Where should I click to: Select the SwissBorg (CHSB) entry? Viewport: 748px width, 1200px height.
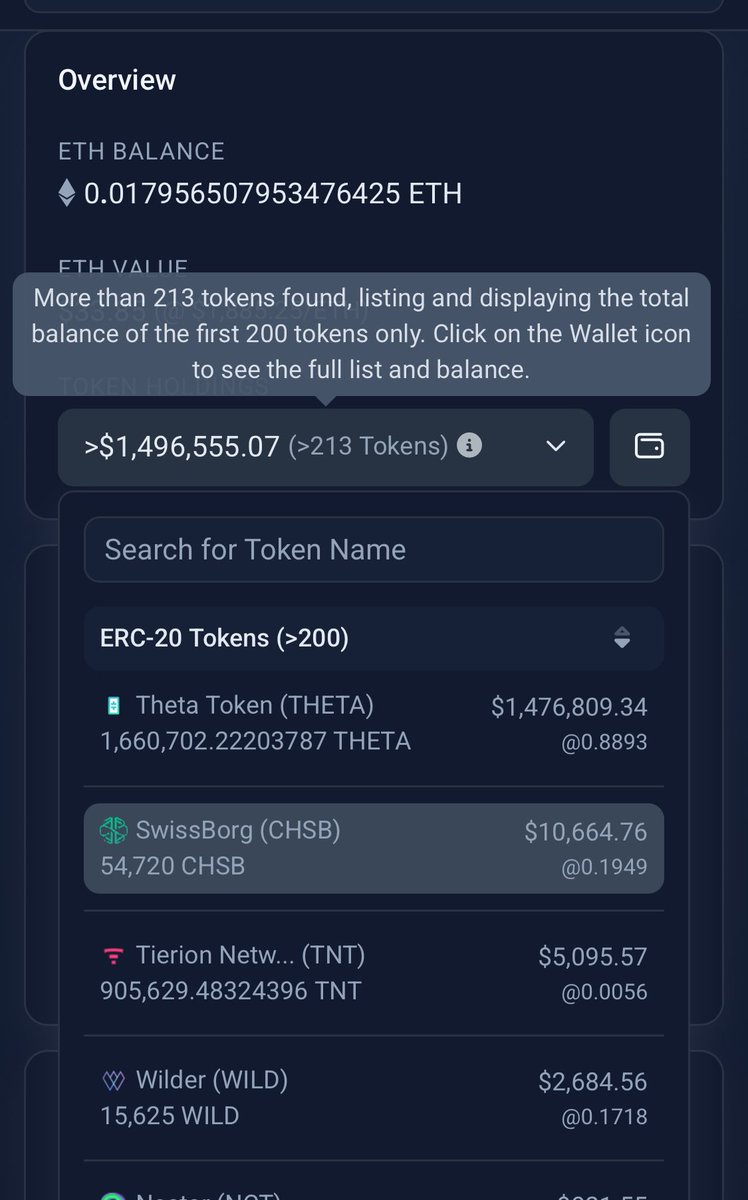[374, 848]
